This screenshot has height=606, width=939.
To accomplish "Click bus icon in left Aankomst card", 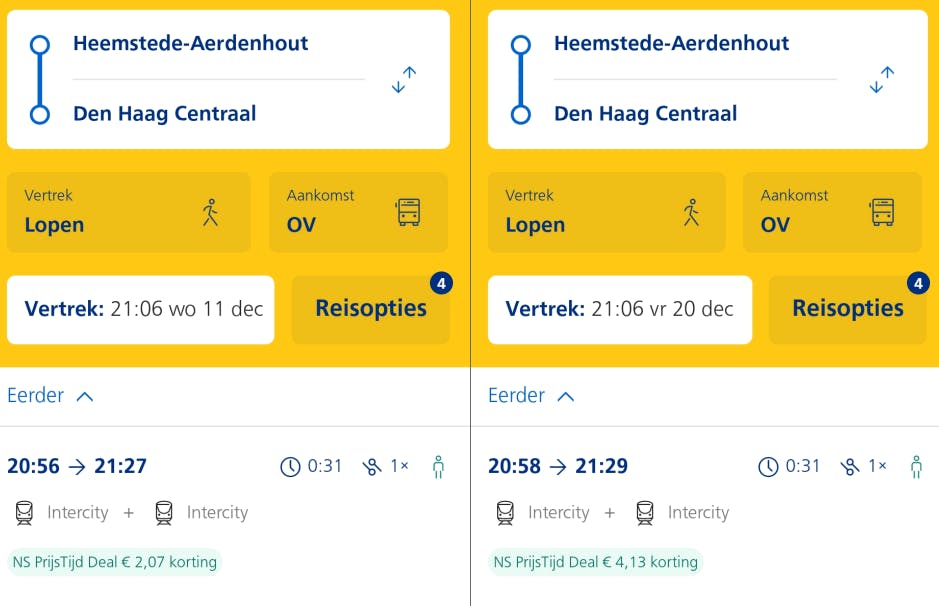I will 409,212.
